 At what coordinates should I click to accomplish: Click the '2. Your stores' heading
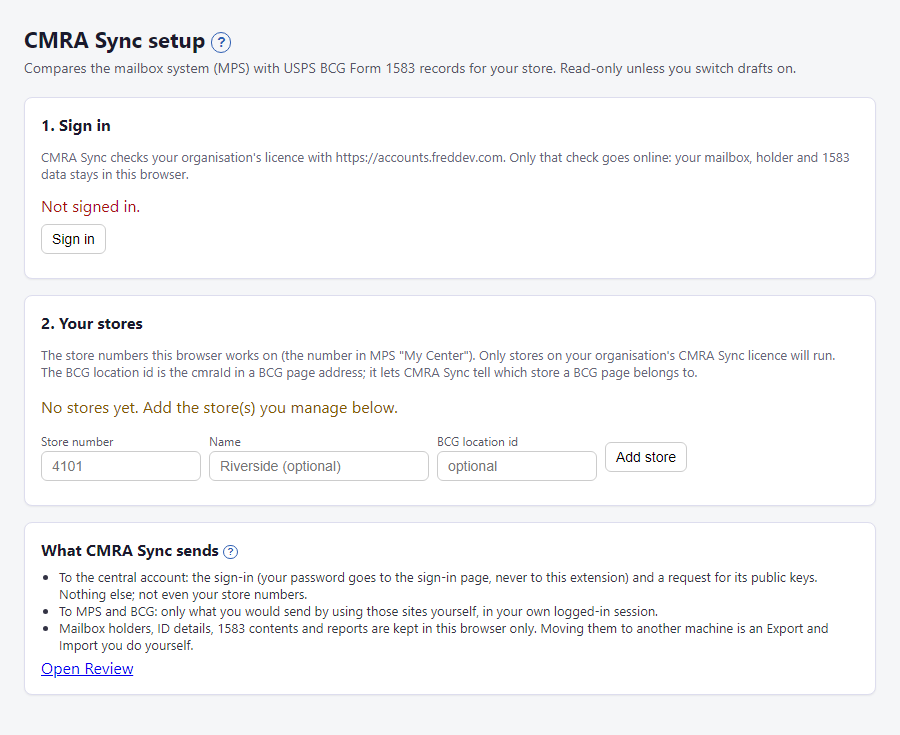(x=92, y=324)
